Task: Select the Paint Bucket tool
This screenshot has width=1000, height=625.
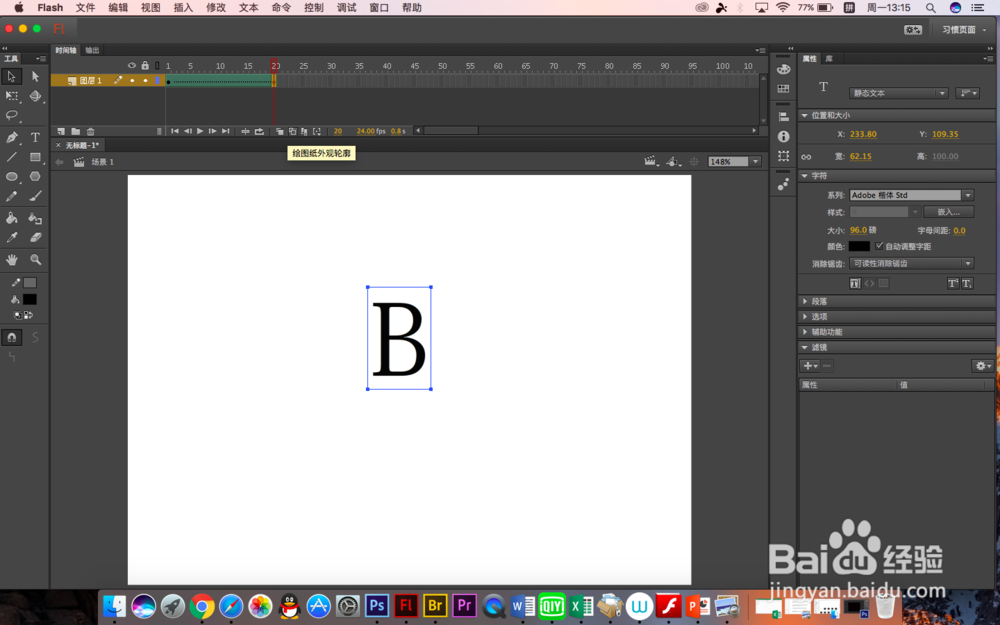Action: [x=11, y=218]
